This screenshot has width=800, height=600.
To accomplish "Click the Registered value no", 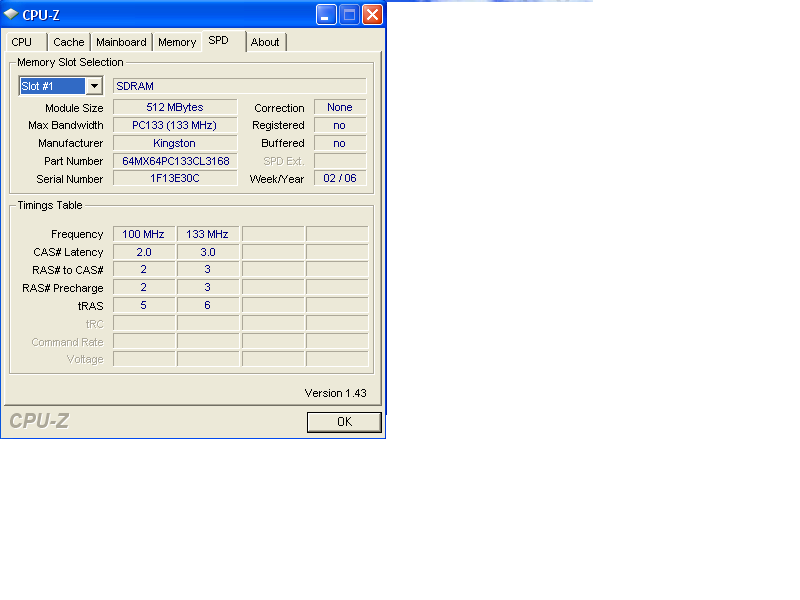I will pyautogui.click(x=340, y=126).
